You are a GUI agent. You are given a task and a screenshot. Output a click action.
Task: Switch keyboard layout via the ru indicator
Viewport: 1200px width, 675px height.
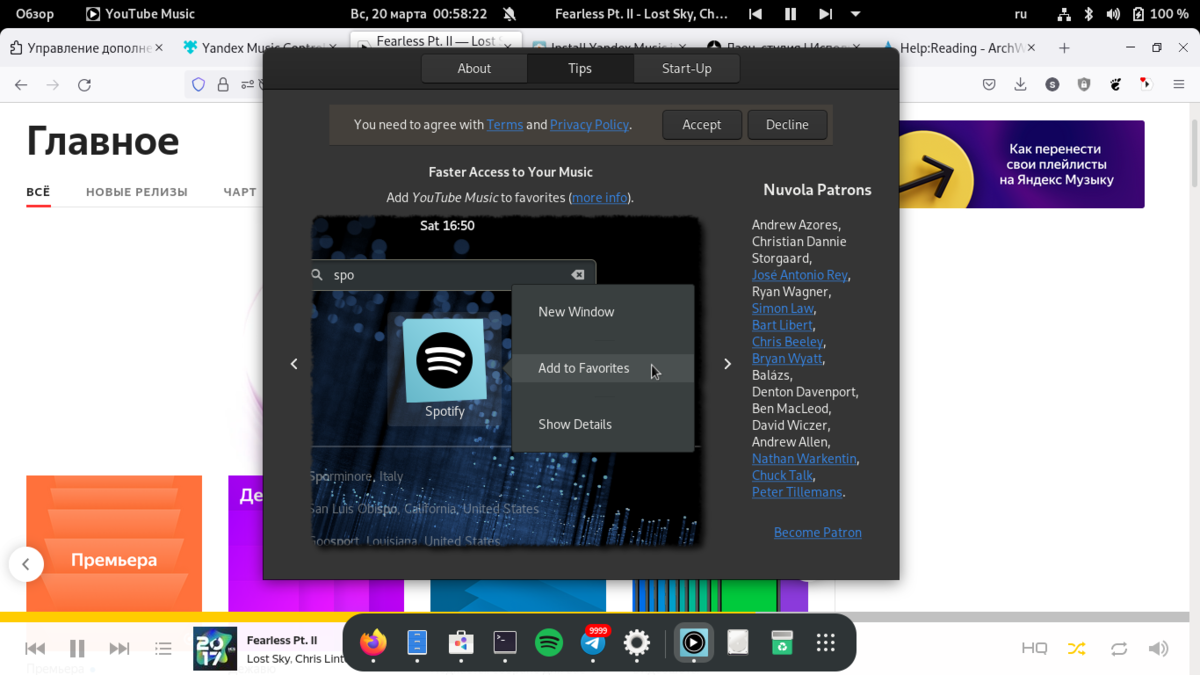(x=1021, y=14)
